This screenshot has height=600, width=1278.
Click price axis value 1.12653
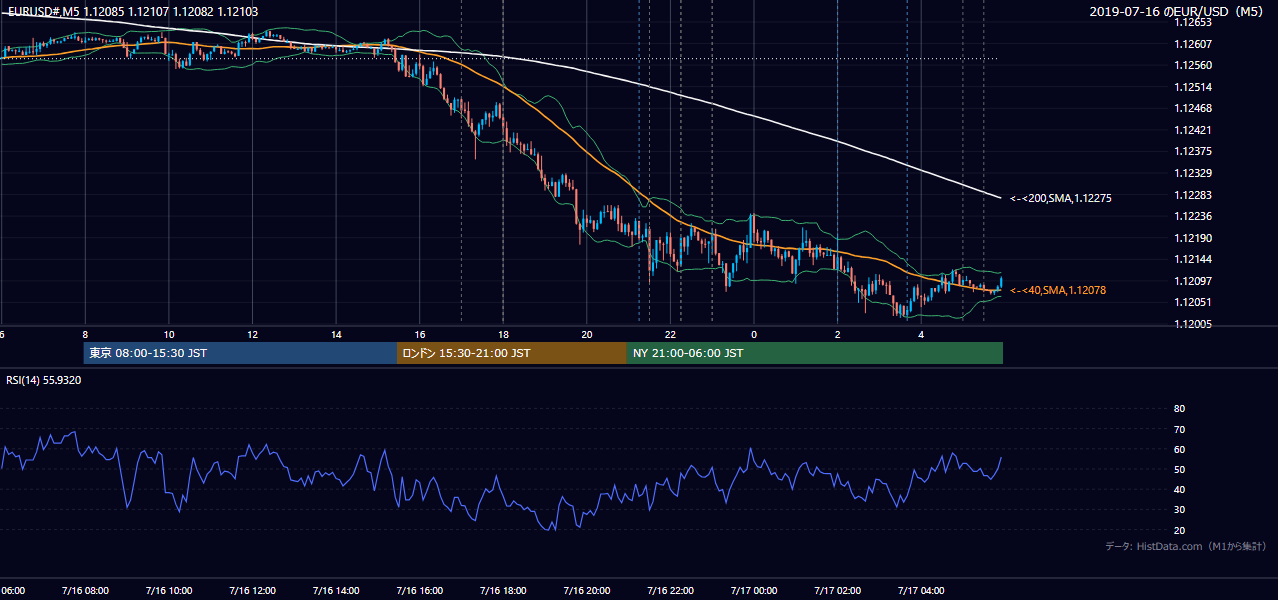pos(1193,22)
